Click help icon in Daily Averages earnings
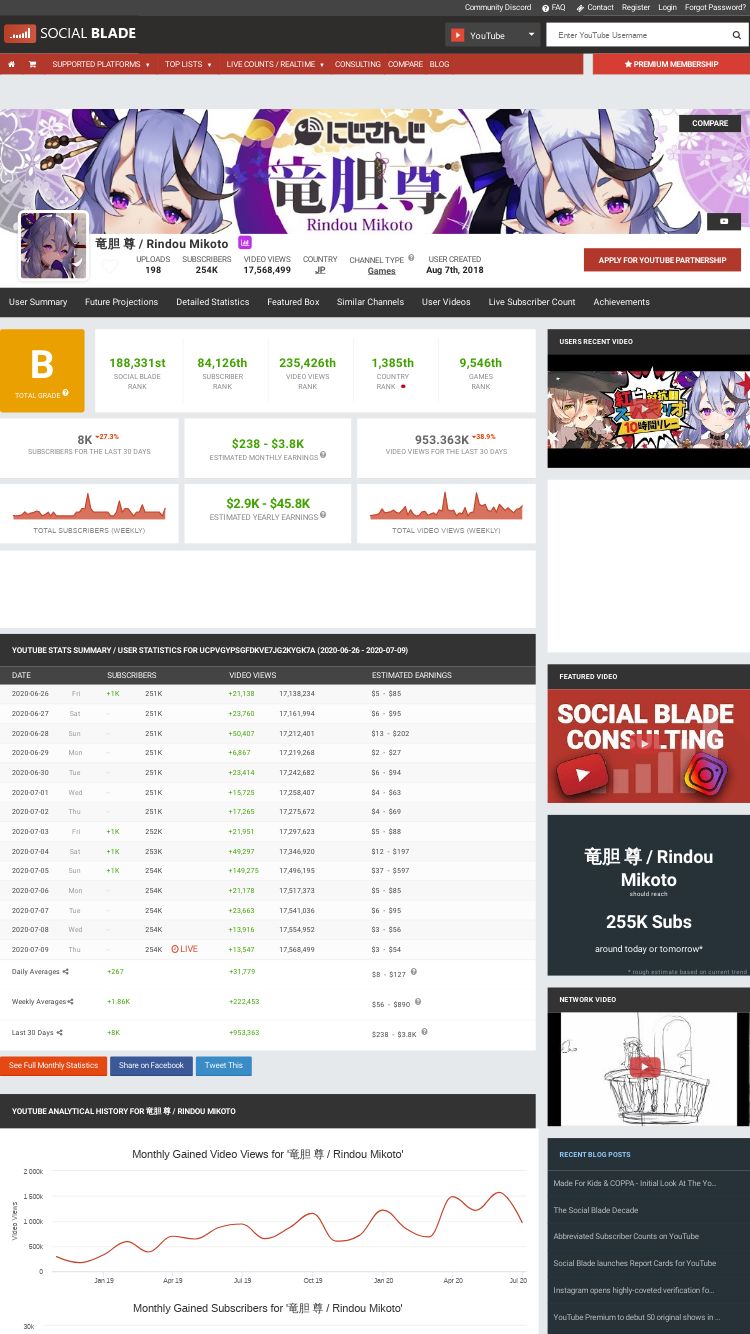This screenshot has height=1334, width=750. (x=413, y=971)
